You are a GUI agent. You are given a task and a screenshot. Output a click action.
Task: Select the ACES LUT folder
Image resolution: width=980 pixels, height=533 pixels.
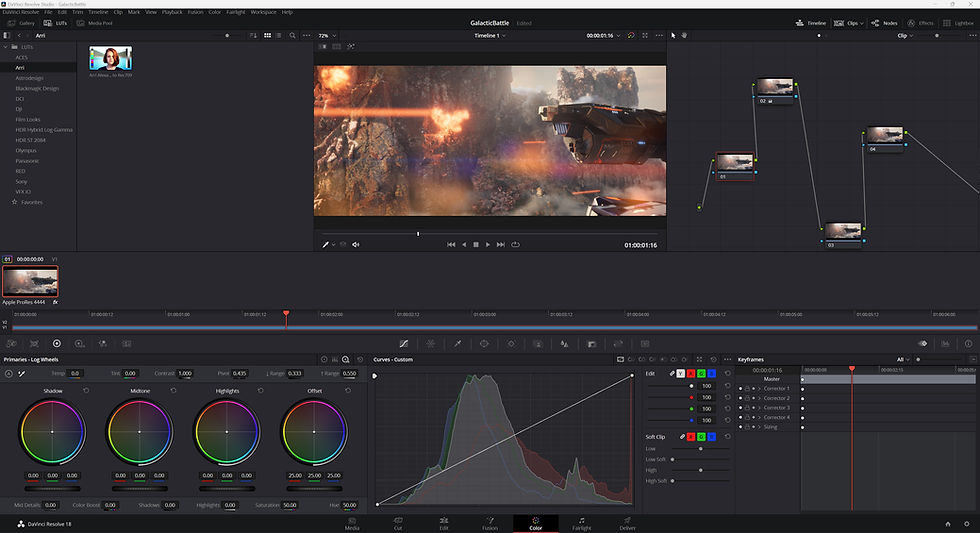(21, 57)
